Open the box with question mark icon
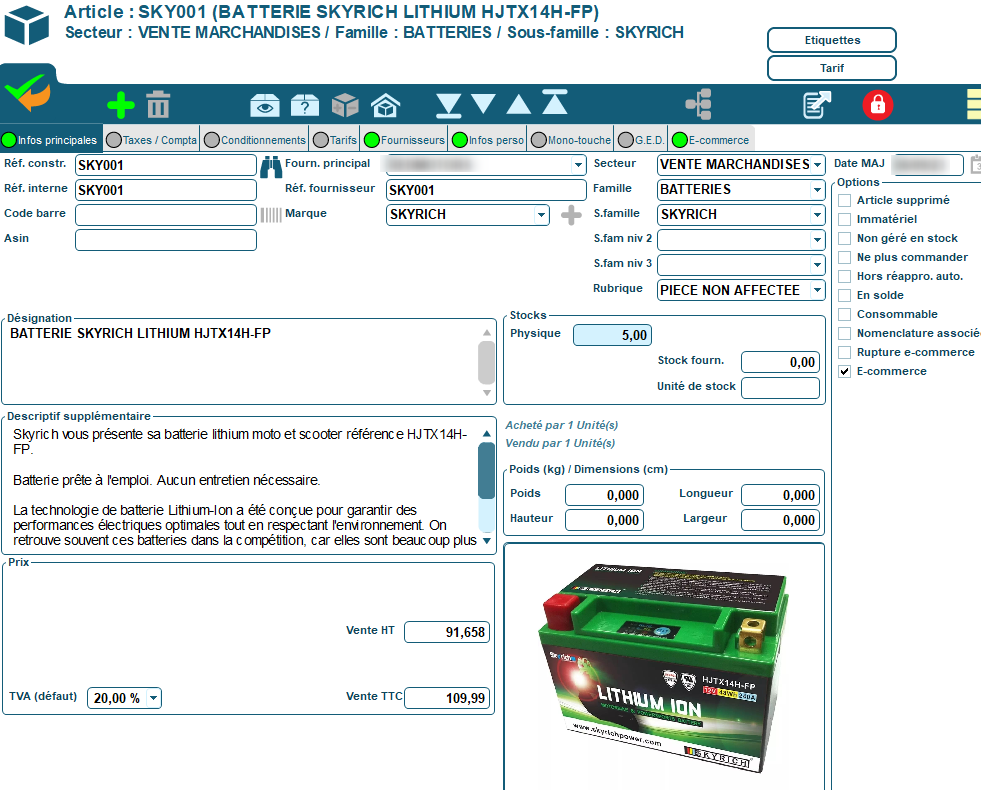 (x=305, y=105)
